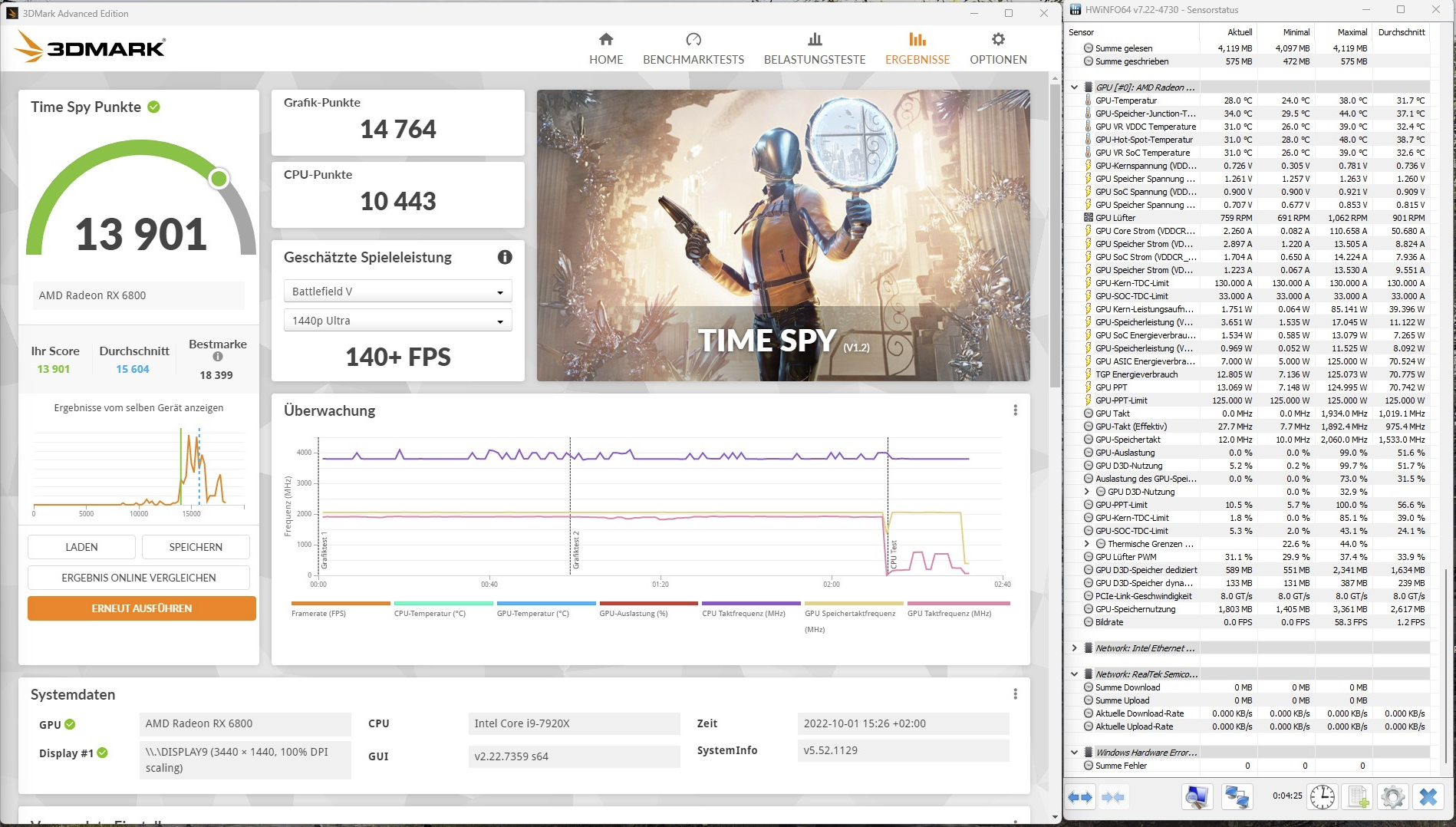Click the blue X icon in HWiNFO toolbar
The width and height of the screenshot is (1456, 827).
pyautogui.click(x=1428, y=797)
